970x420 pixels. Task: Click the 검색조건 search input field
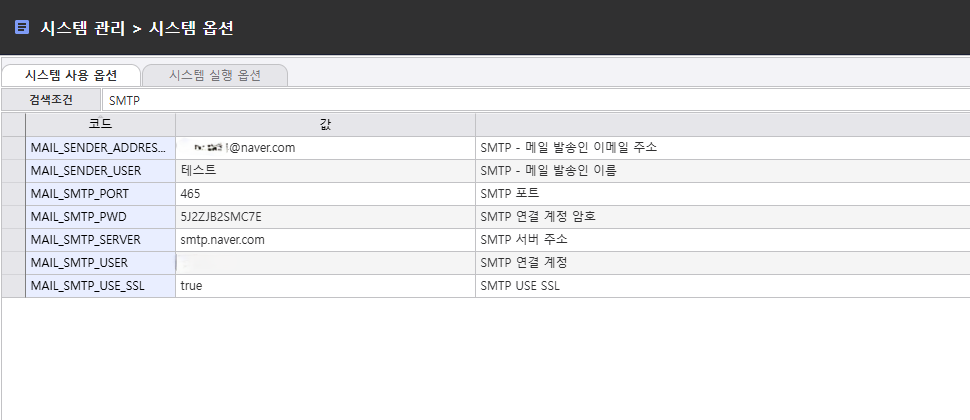pos(535,100)
